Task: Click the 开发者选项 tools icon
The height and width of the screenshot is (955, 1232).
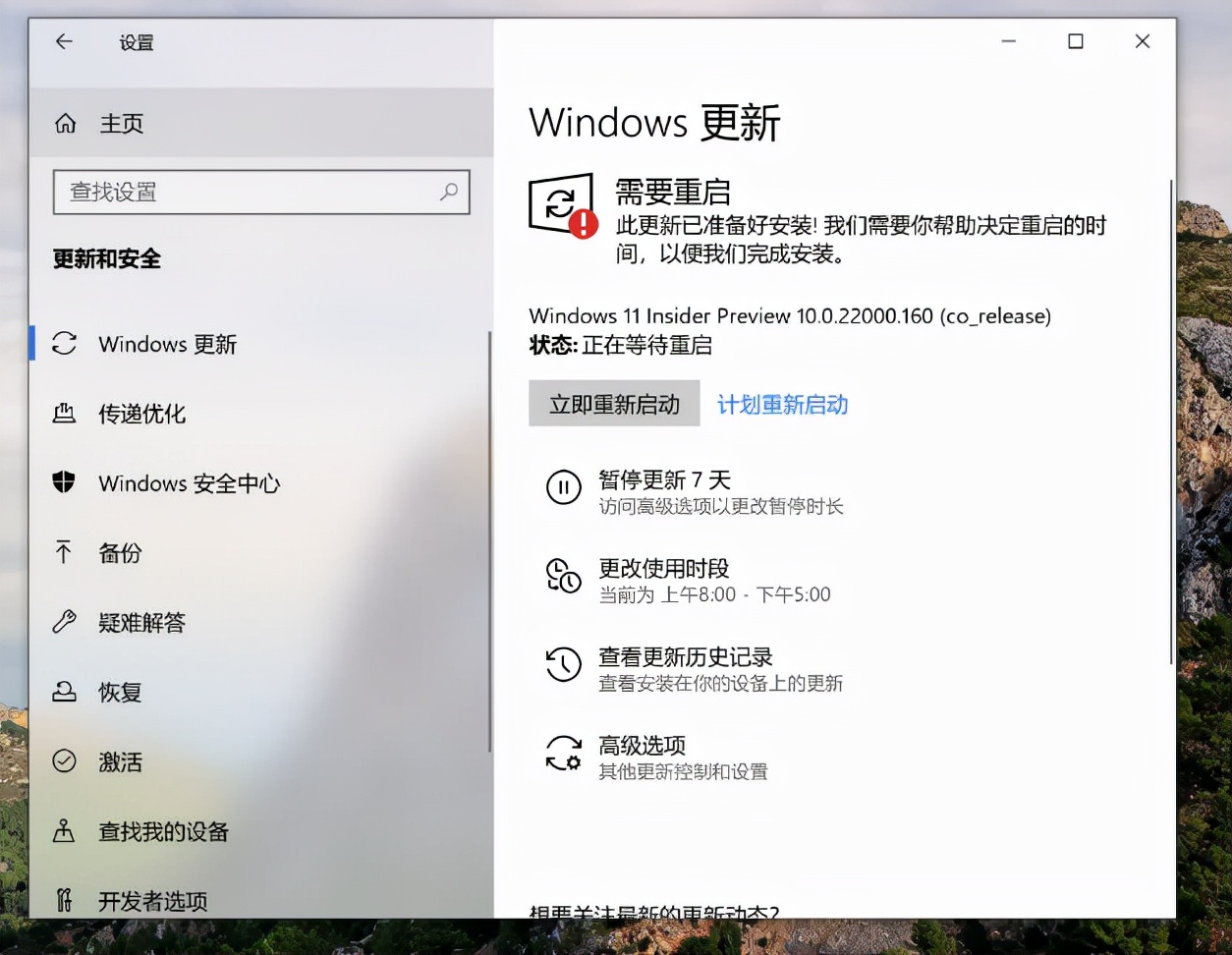Action: 64,900
